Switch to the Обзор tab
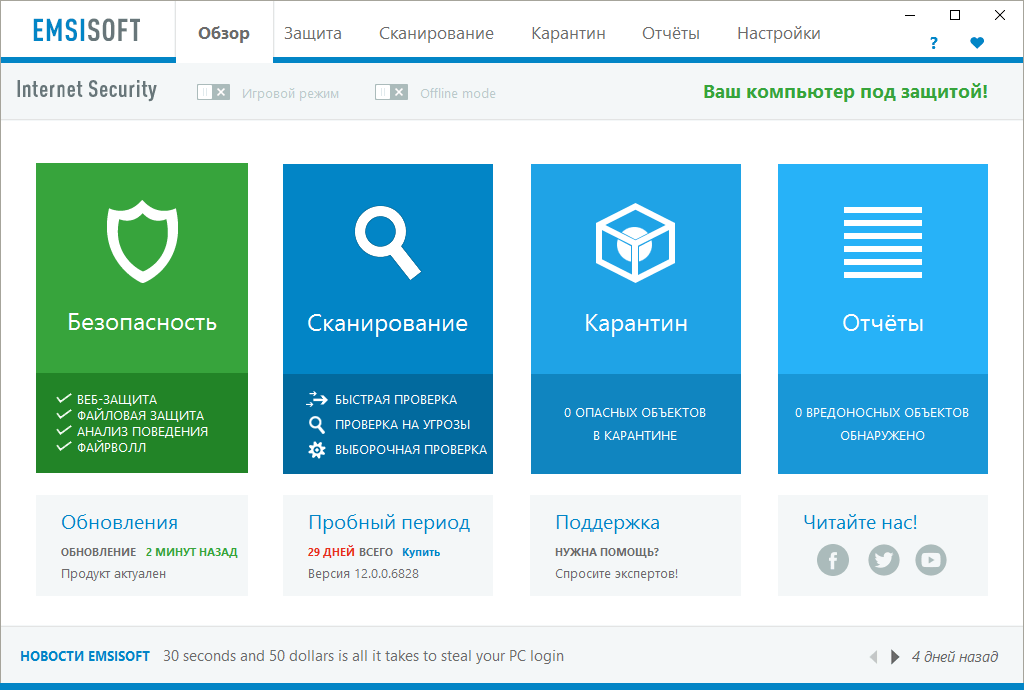Viewport: 1024px width, 690px height. (x=224, y=33)
